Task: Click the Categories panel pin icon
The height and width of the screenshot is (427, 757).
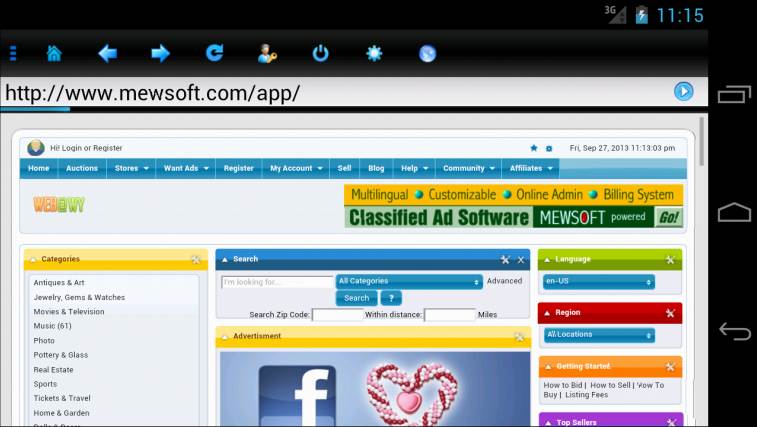Action: [196, 259]
